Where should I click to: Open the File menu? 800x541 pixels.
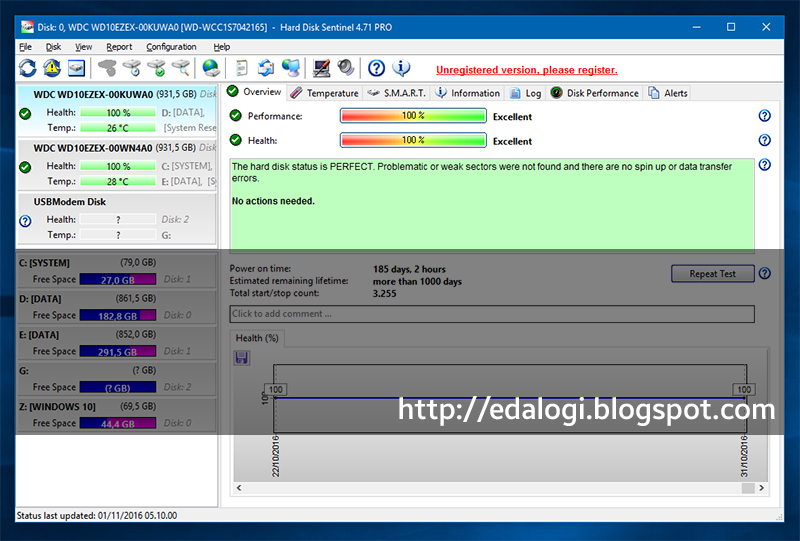point(26,47)
